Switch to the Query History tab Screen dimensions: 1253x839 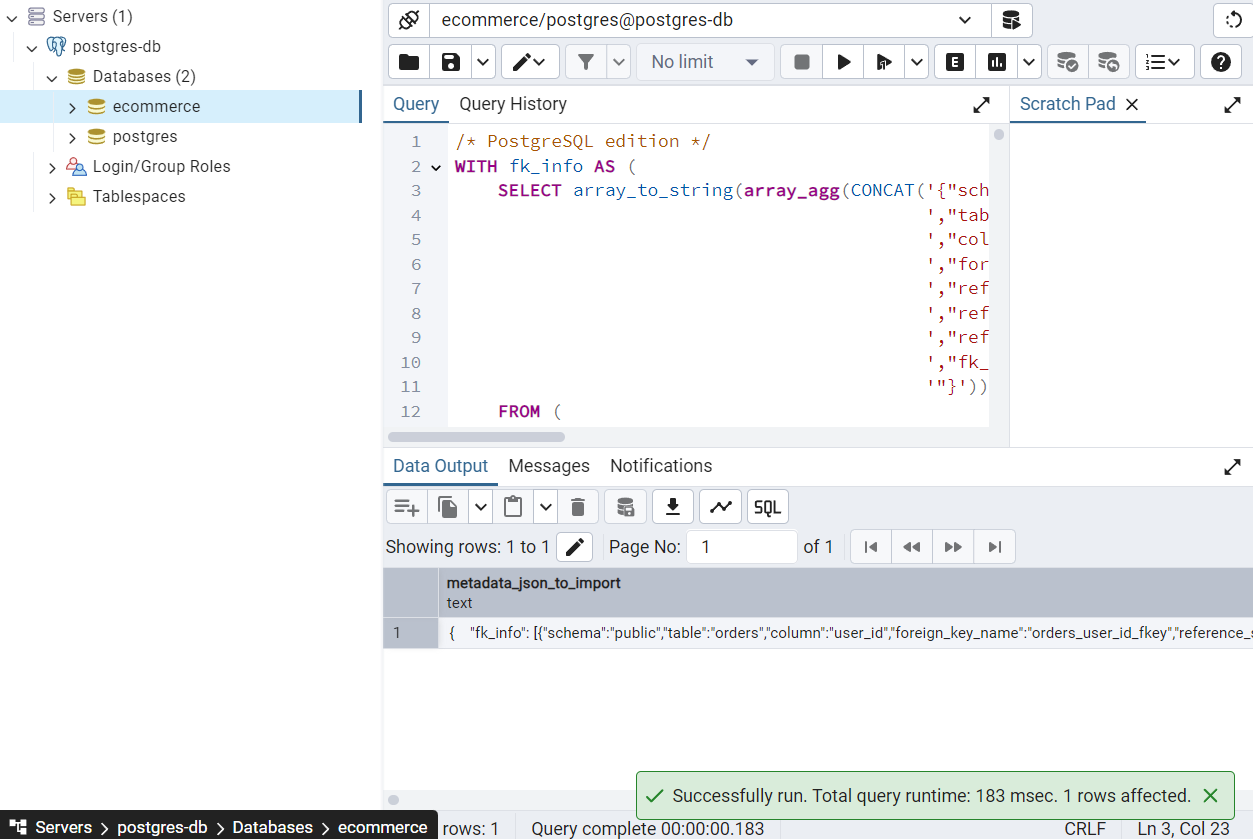click(x=511, y=104)
